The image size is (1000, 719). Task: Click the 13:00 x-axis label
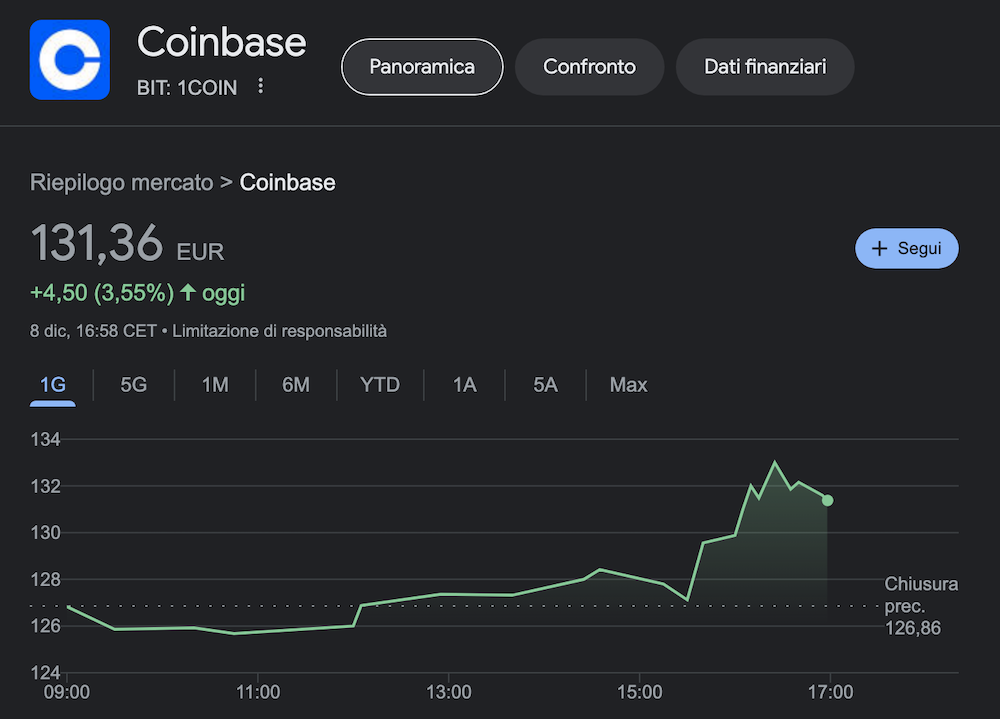pos(448,692)
